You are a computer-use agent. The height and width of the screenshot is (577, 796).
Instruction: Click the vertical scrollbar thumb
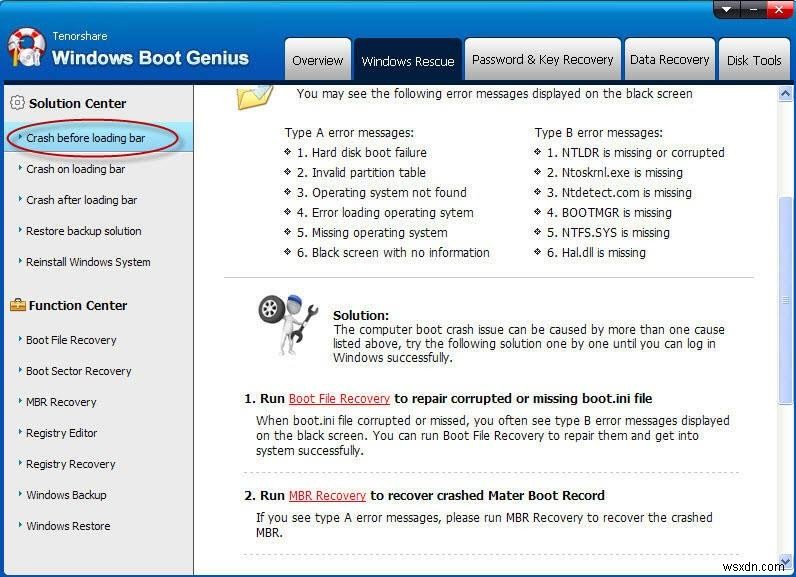coord(785,300)
